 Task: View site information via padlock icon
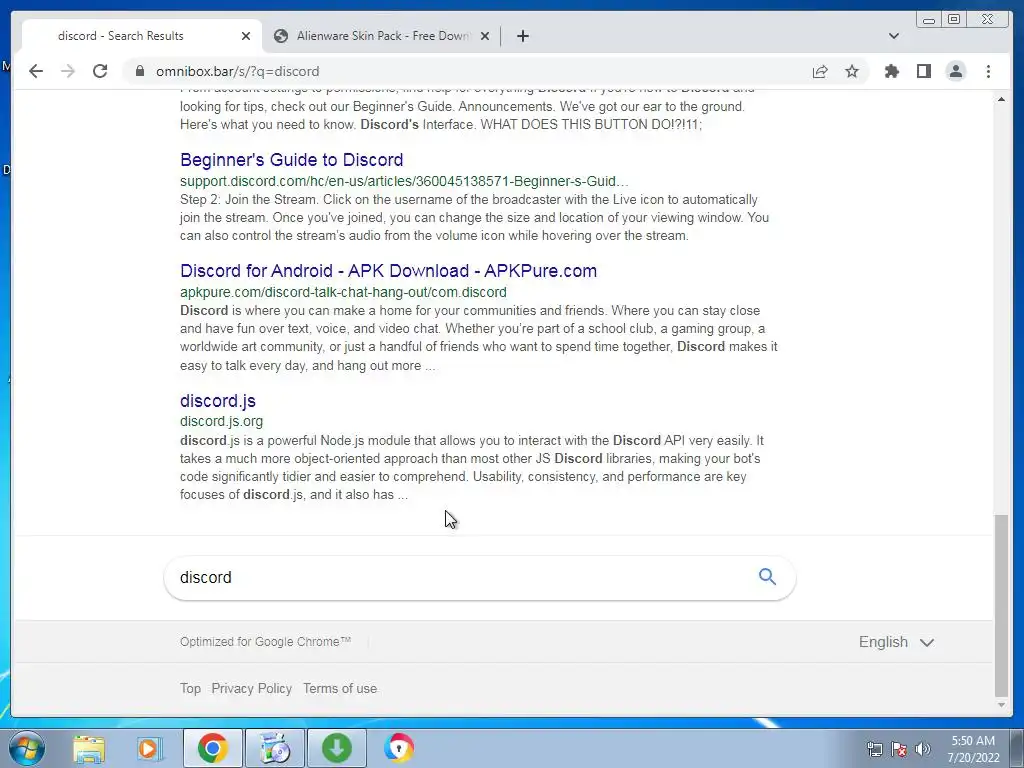[140, 71]
